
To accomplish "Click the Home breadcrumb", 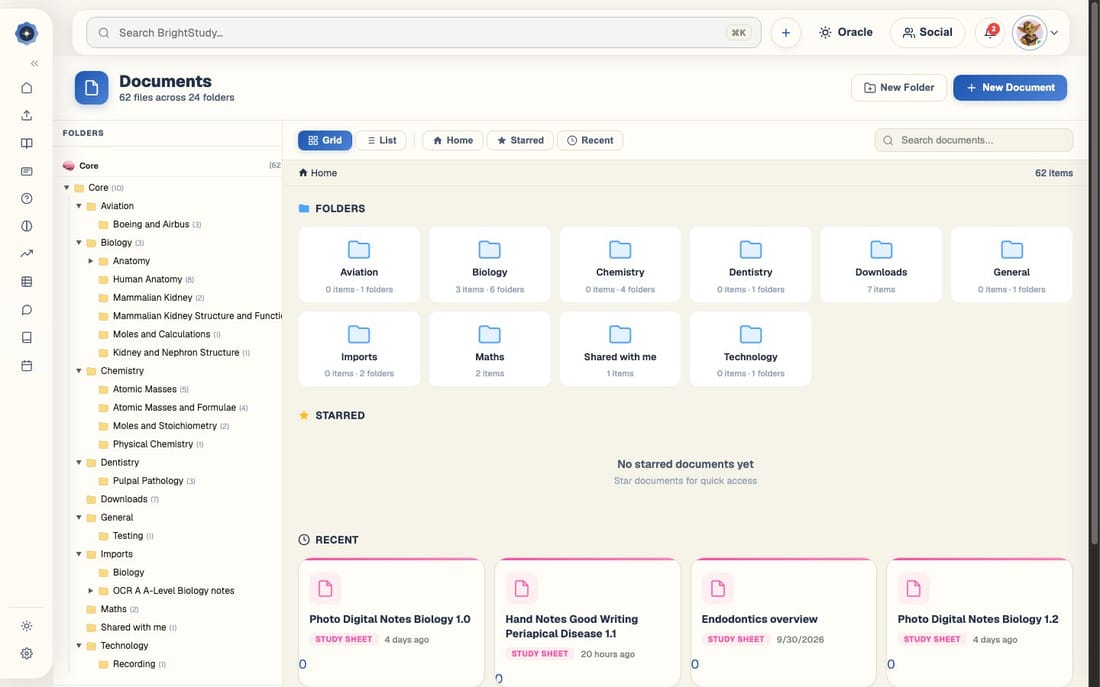I will (318, 173).
